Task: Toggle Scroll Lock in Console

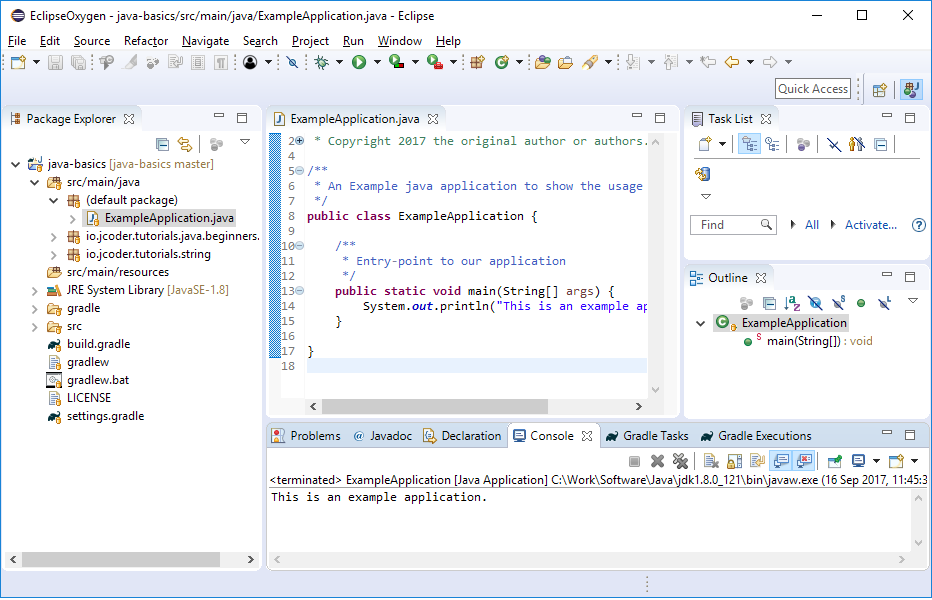Action: click(735, 461)
